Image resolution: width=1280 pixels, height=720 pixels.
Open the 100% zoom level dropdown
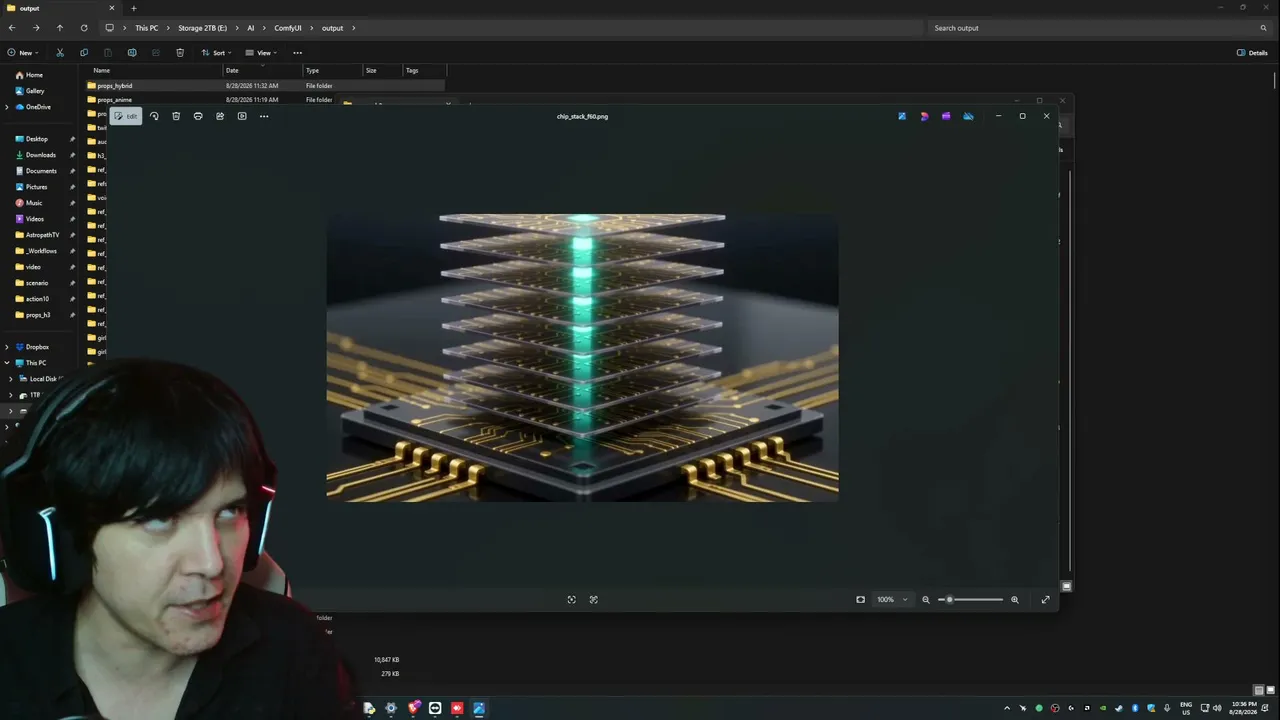(892, 600)
